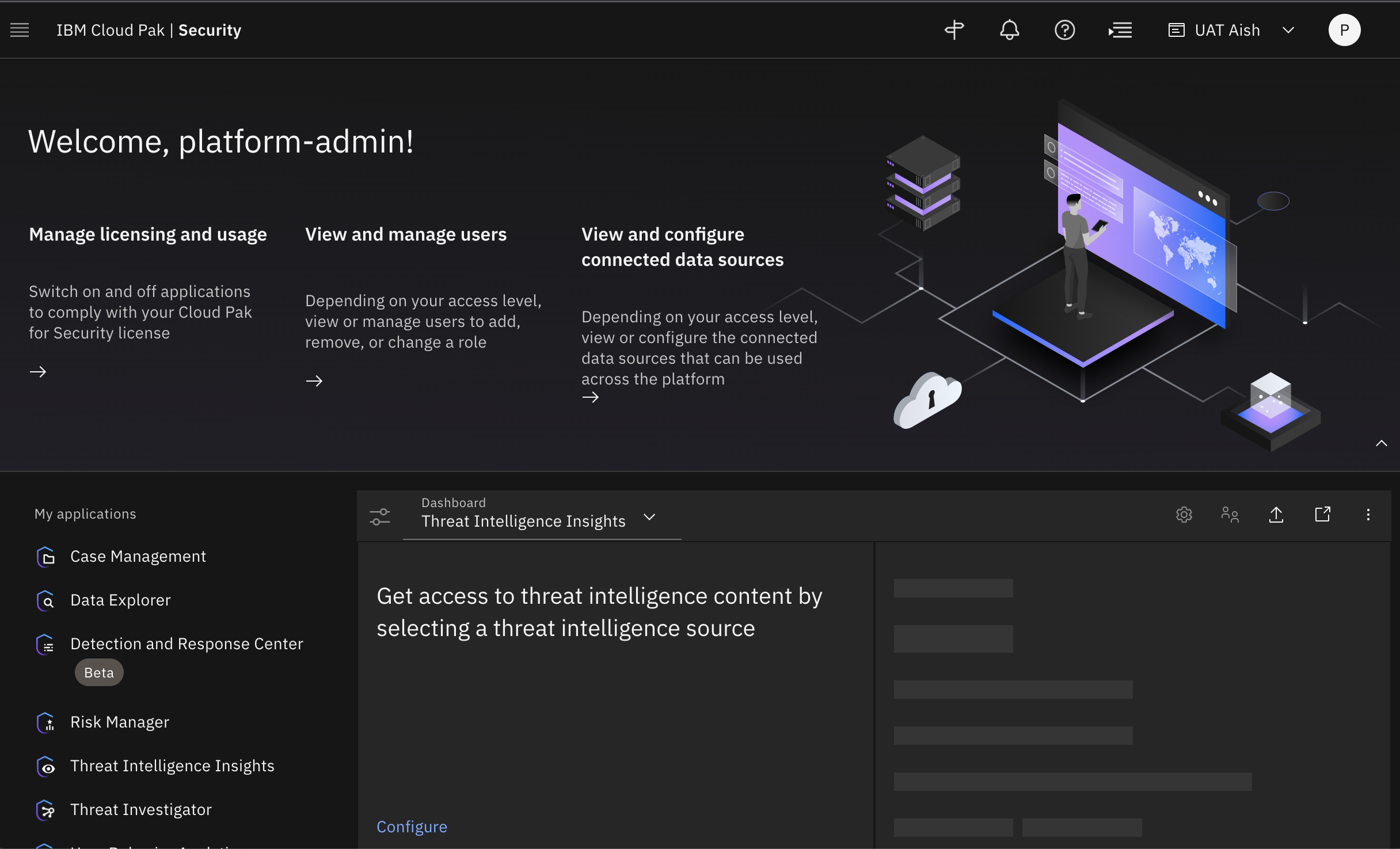Viewport: 1400px width, 849px height.
Task: Click the IBM Cloud Pak Security title
Action: tap(149, 30)
